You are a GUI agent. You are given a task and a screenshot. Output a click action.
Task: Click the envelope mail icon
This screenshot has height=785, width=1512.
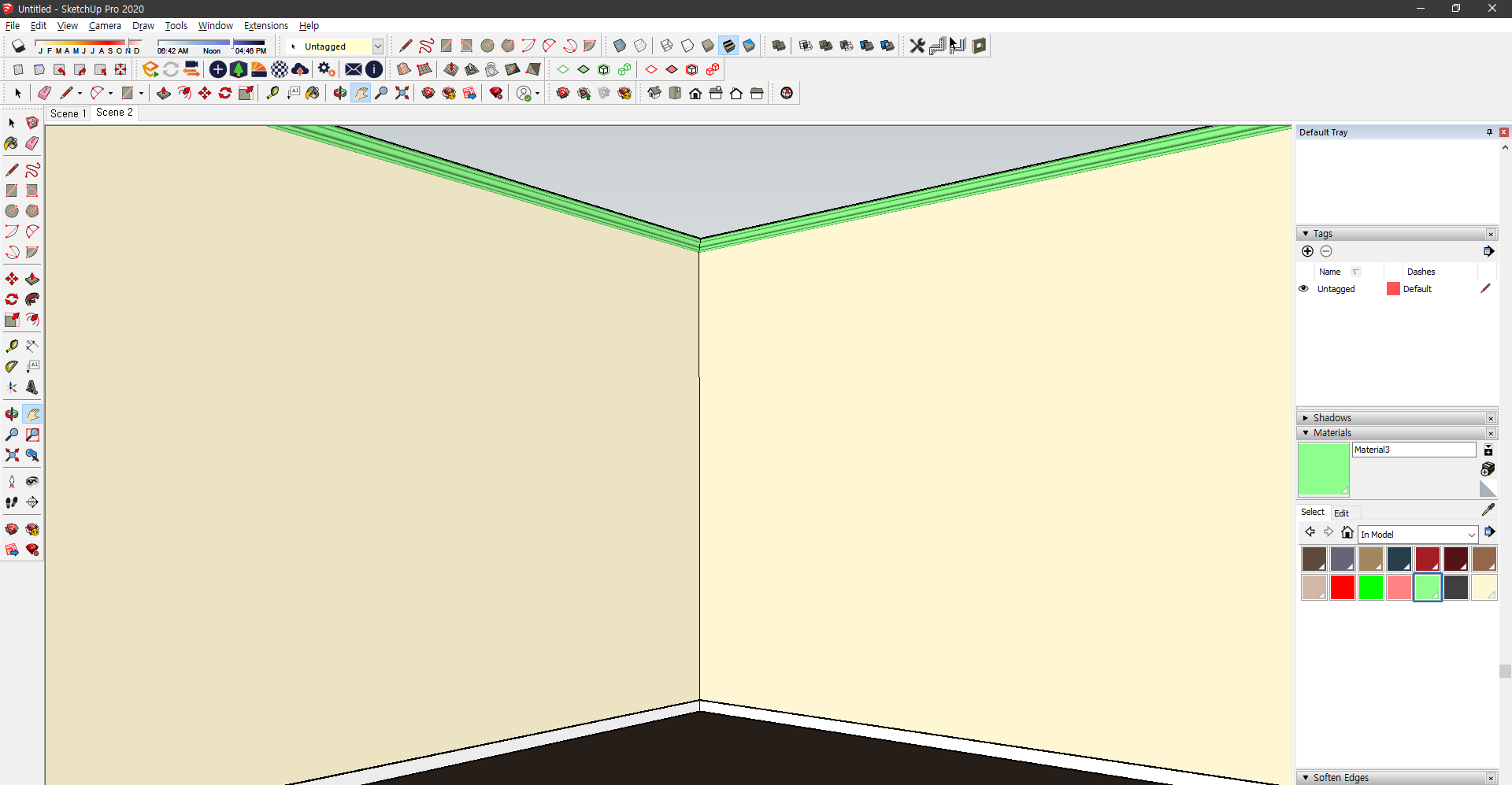pos(354,69)
